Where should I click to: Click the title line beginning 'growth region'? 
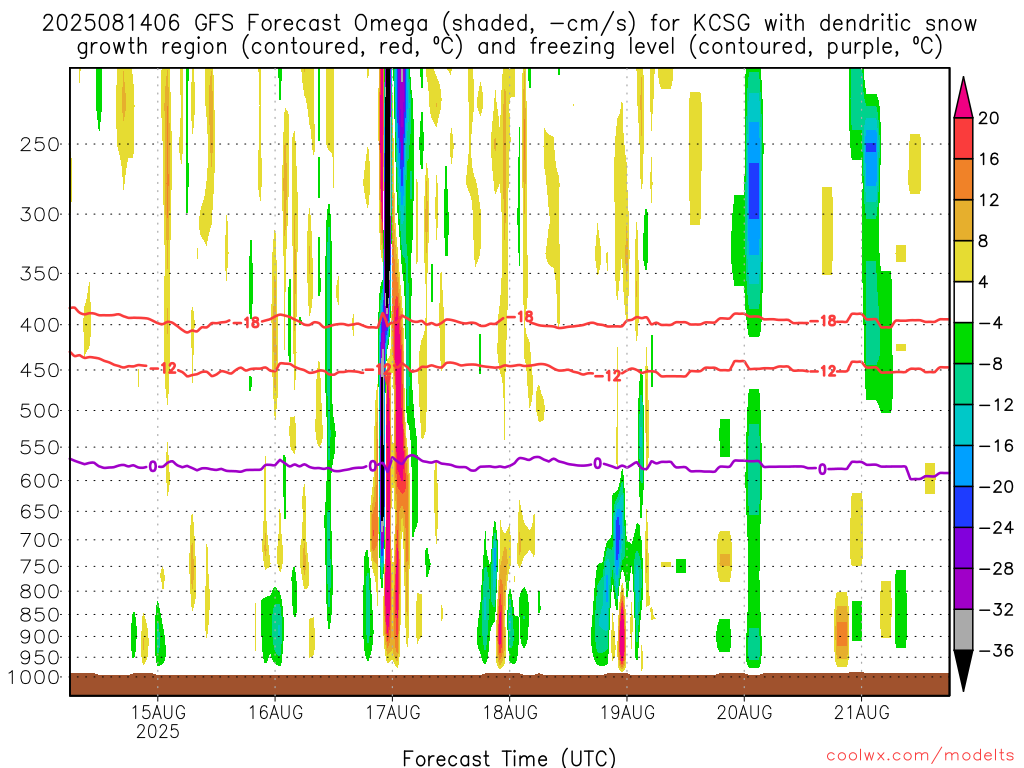[509, 47]
